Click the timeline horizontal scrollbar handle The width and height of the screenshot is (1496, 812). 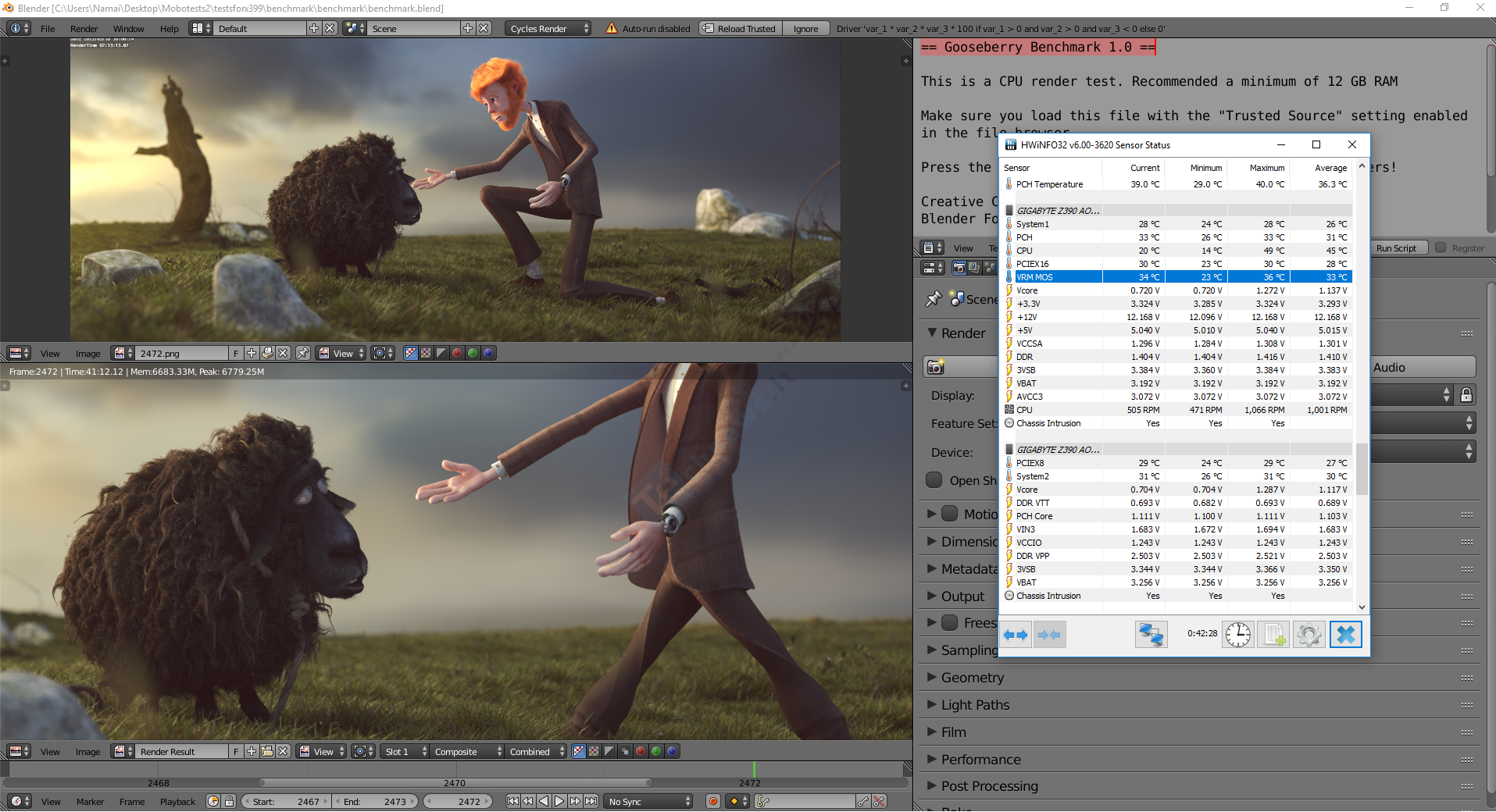[455, 782]
